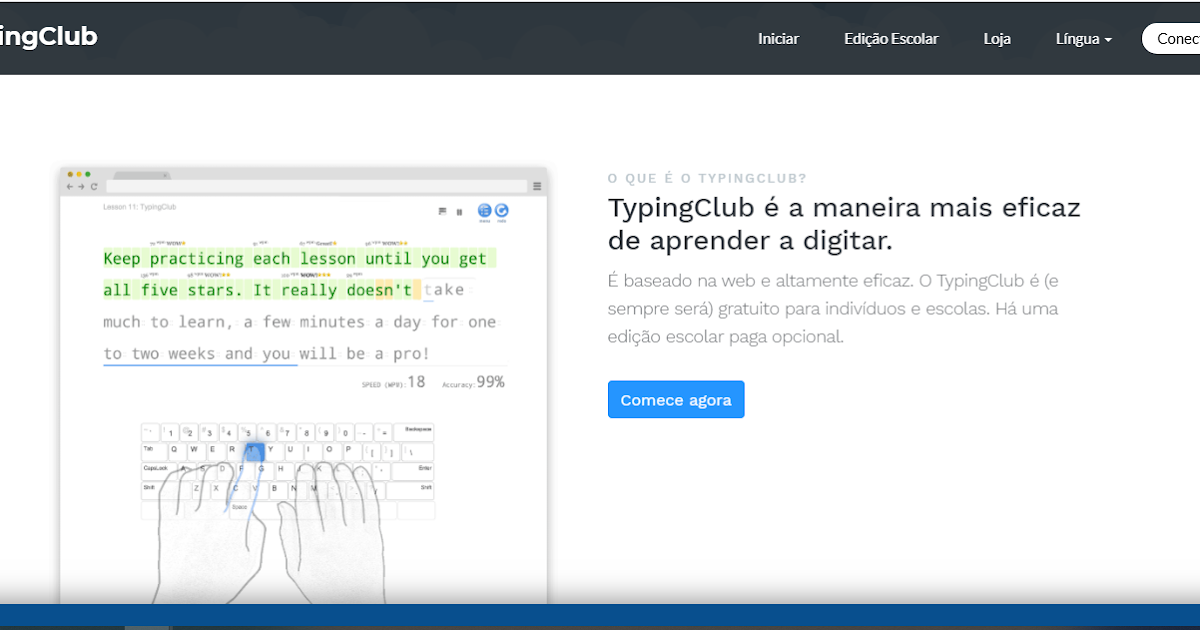
Task: Click the Enter key on the keyboard illustration
Action: click(x=412, y=471)
